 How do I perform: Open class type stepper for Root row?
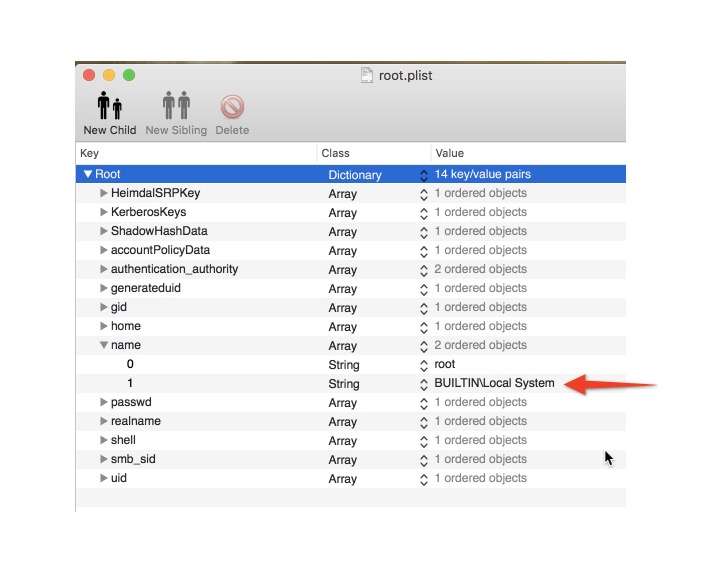click(423, 175)
